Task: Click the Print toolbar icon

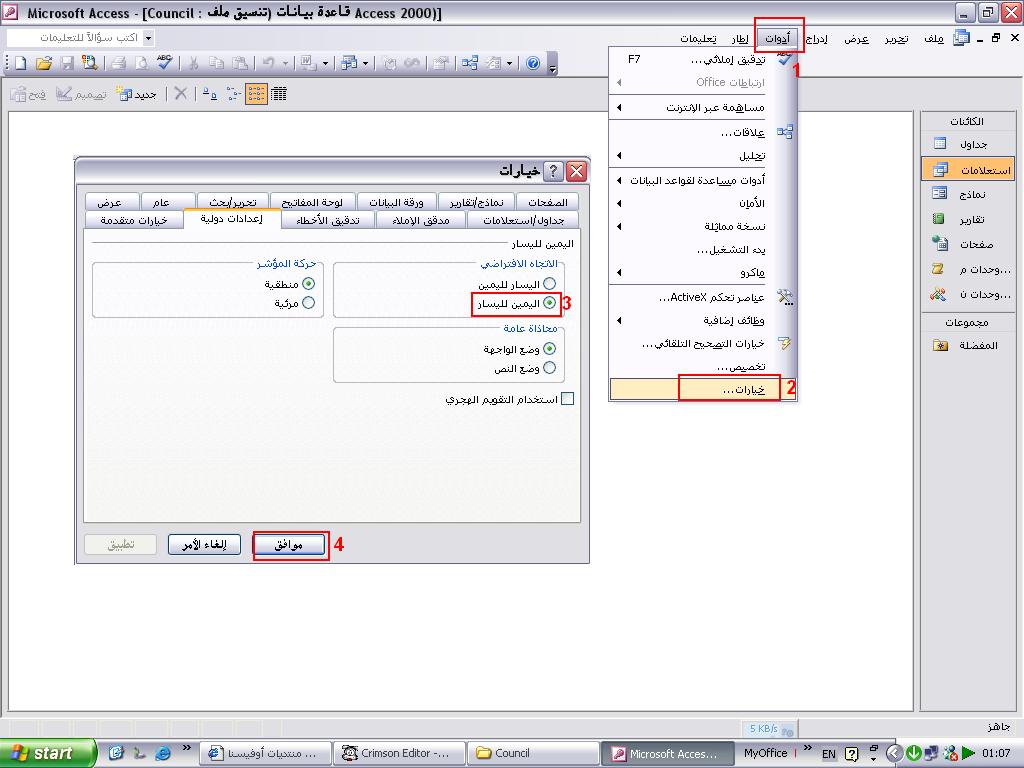Action: click(118, 63)
